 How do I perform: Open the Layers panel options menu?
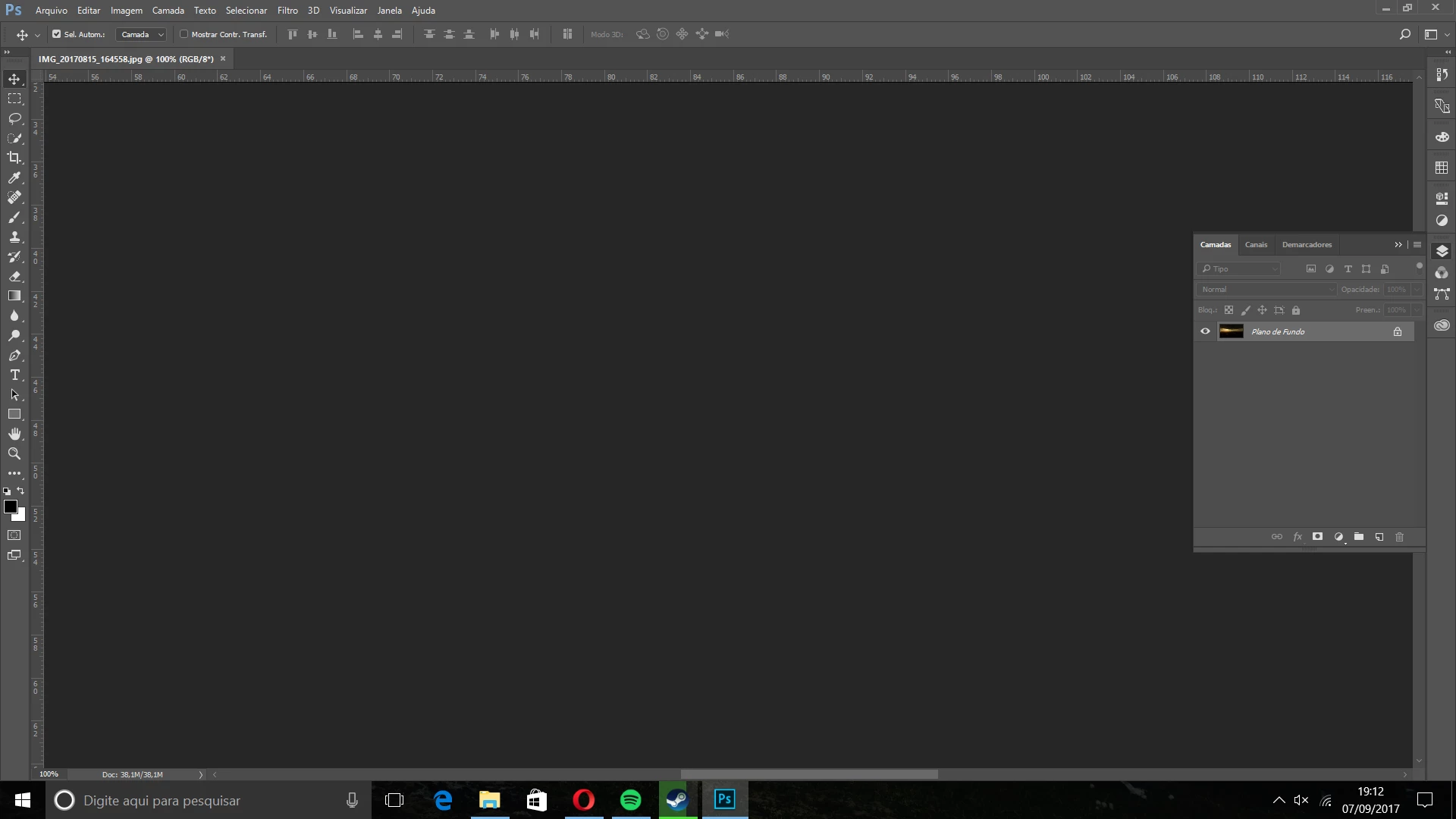(1417, 245)
